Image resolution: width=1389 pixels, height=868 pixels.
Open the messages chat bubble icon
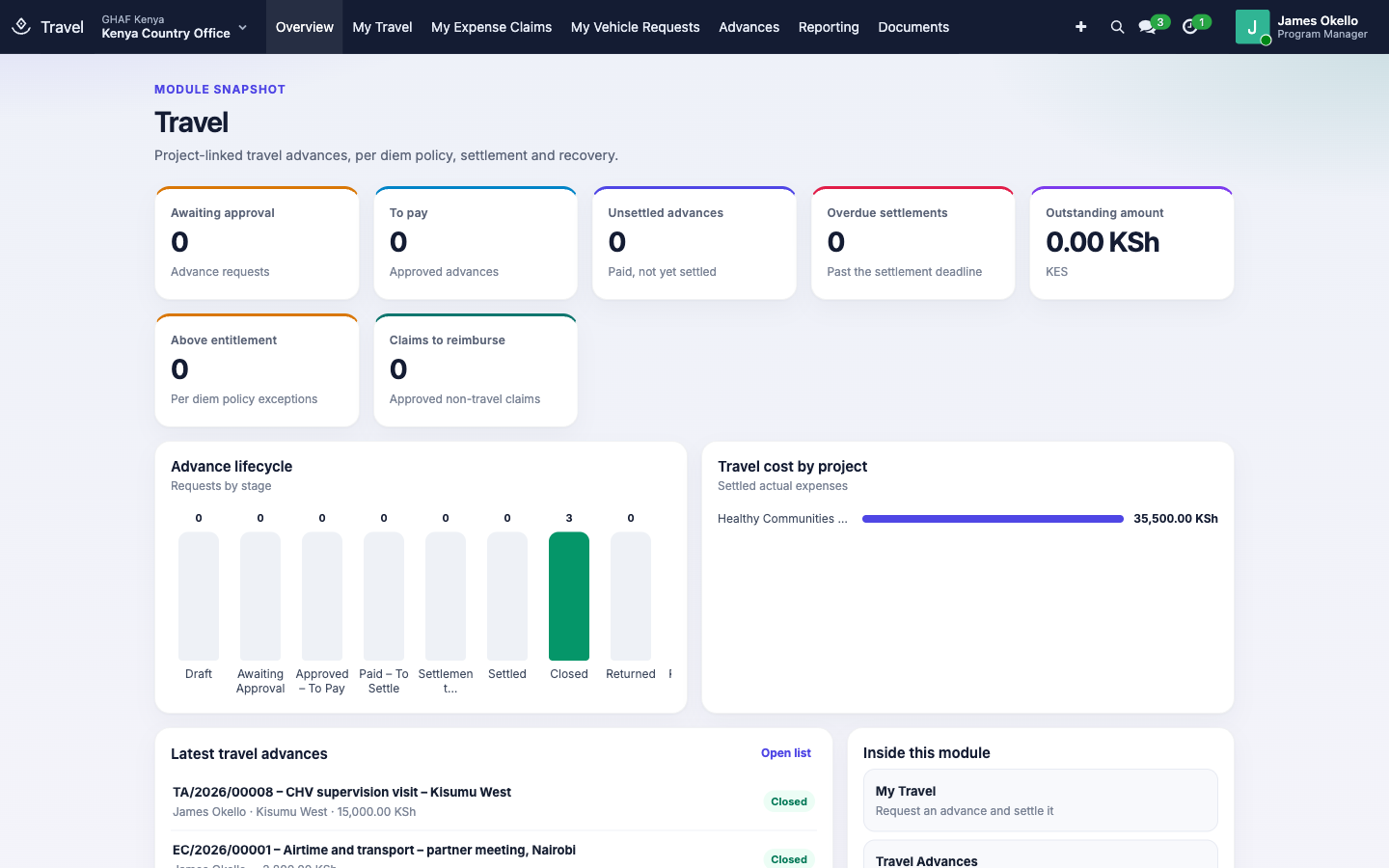[1147, 27]
